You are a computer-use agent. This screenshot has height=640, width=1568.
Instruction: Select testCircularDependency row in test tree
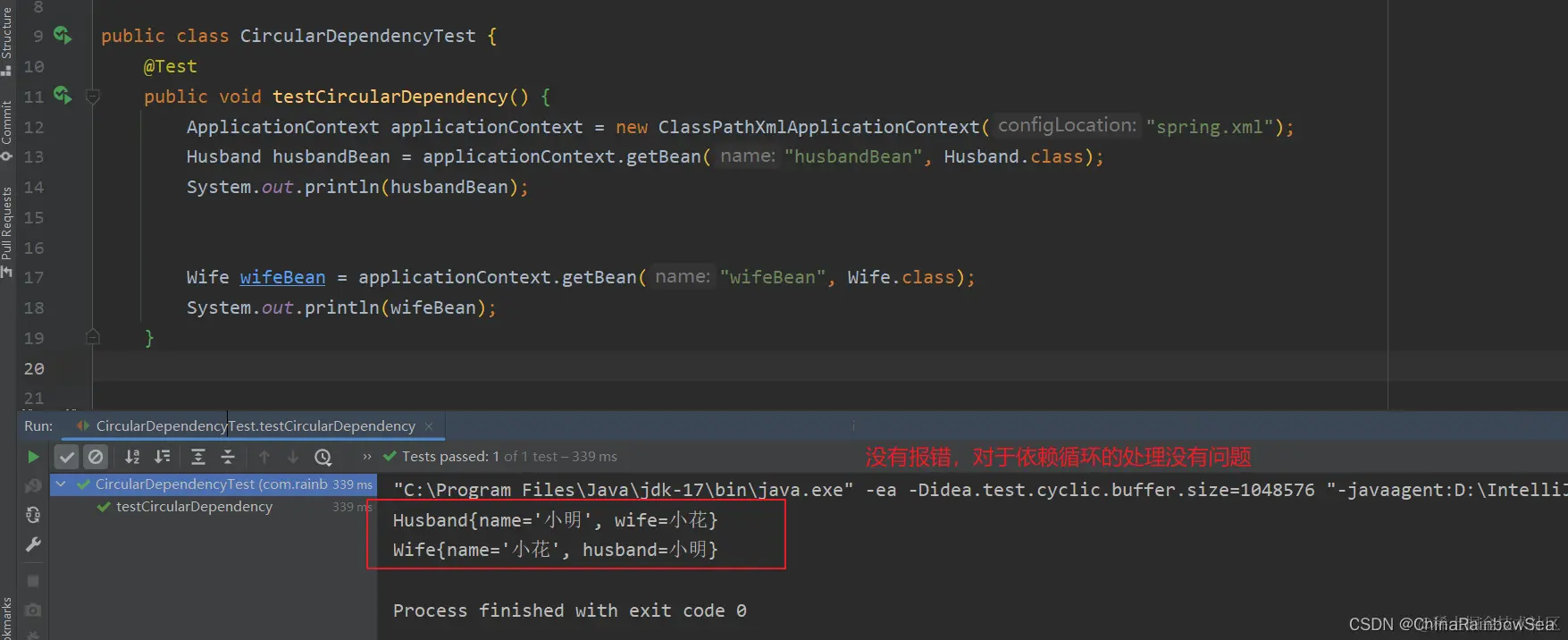[213, 506]
